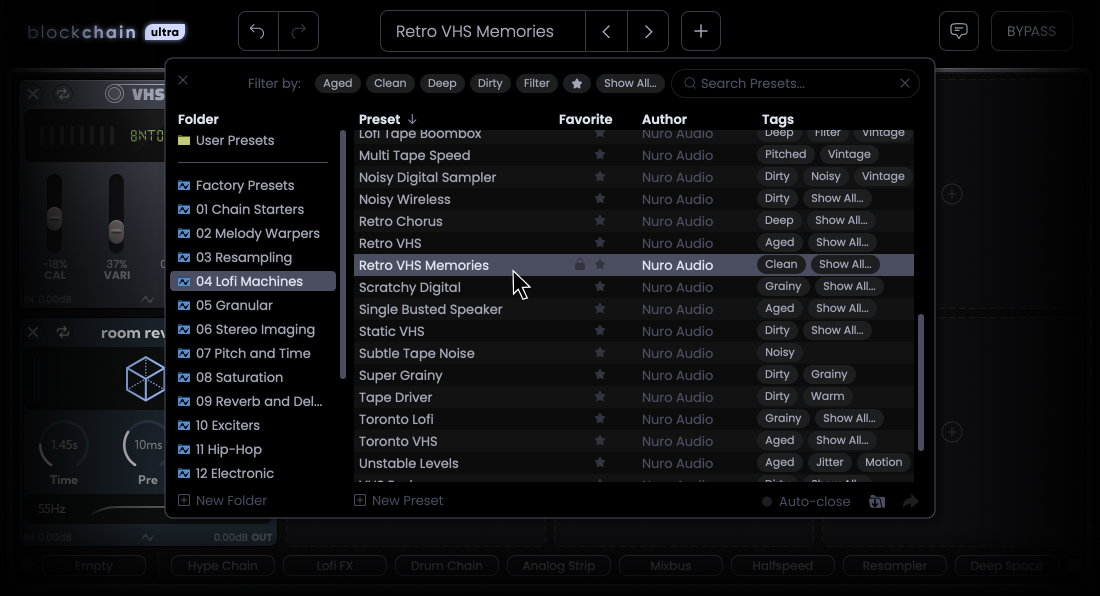1100x596 pixels.
Task: Open the comments speech bubble icon
Action: [959, 32]
